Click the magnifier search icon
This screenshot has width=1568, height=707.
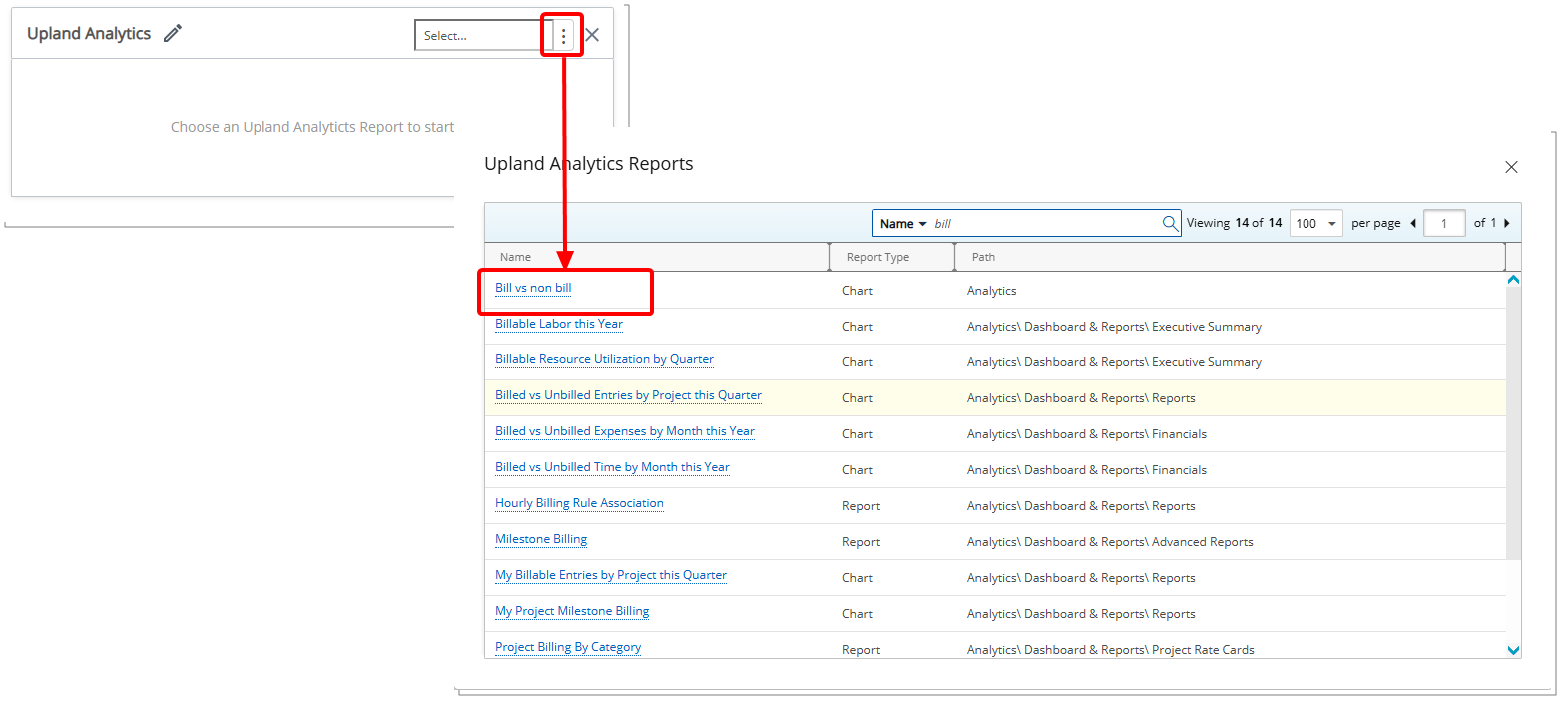1170,223
